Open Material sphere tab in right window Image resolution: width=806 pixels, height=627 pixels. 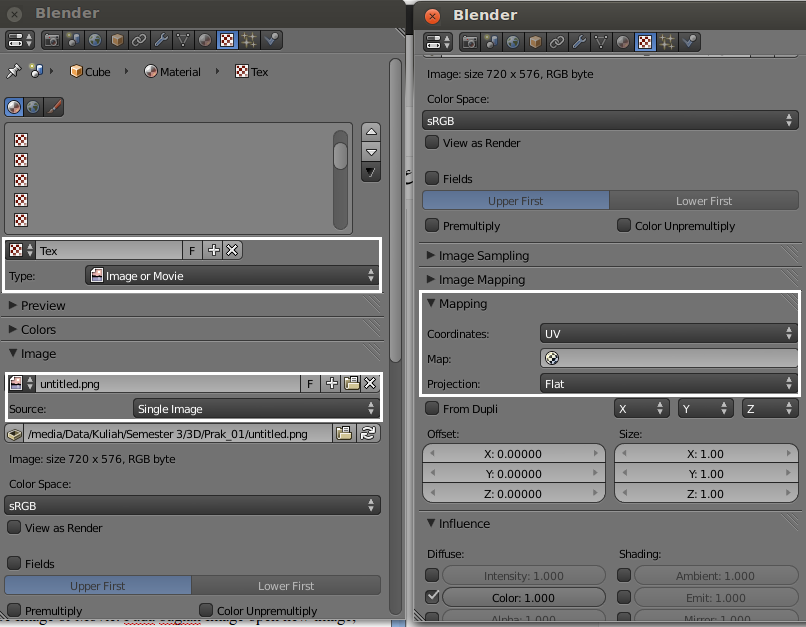[x=622, y=42]
